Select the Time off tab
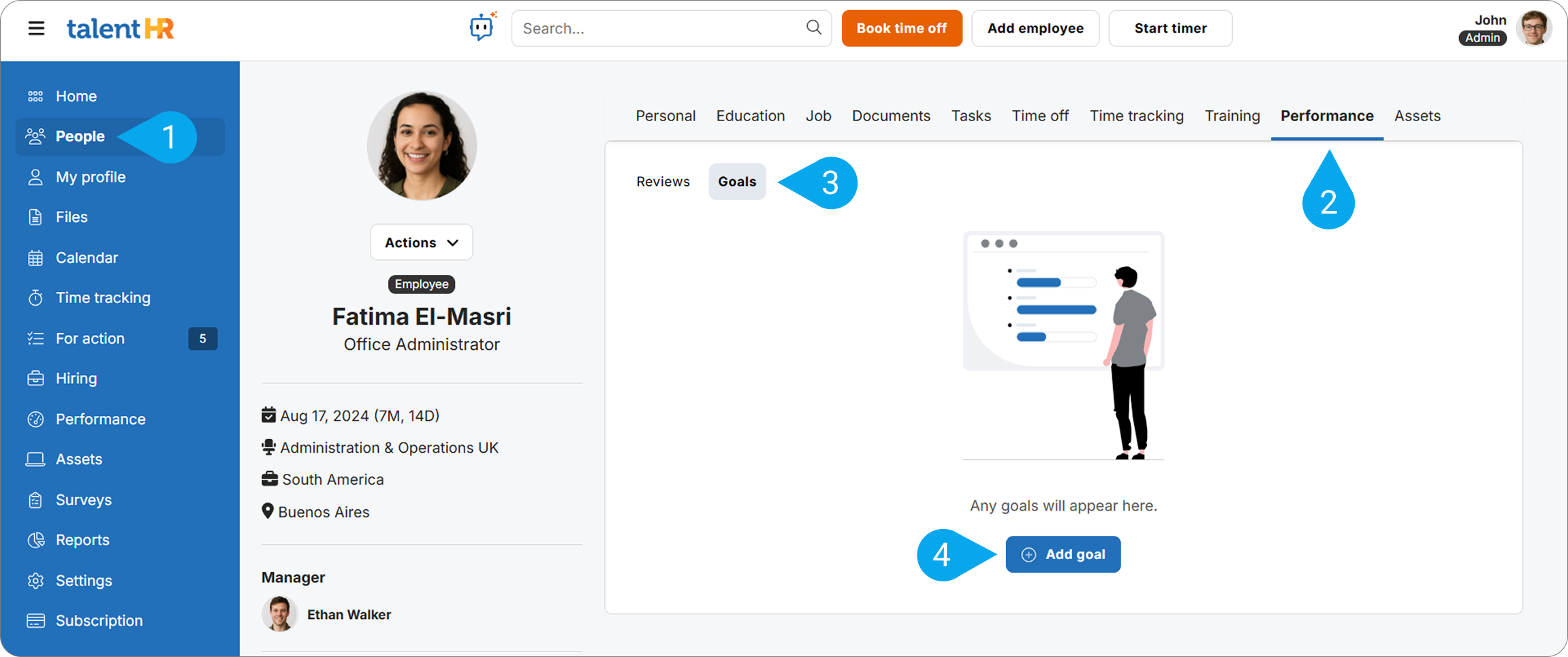The height and width of the screenshot is (657, 1568). pyautogui.click(x=1039, y=116)
